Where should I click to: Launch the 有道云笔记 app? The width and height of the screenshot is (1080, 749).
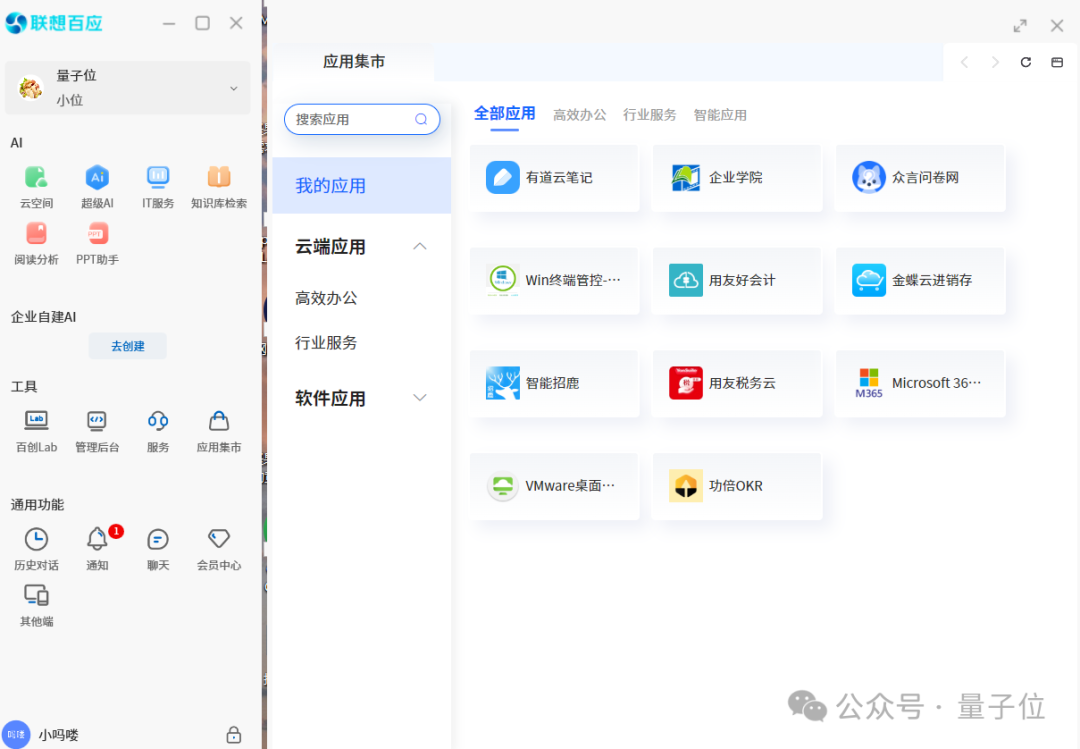click(x=554, y=178)
